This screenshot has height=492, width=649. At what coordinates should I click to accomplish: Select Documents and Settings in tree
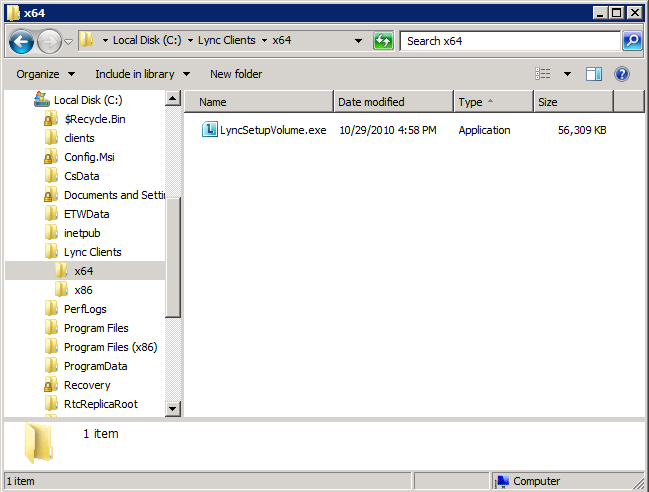point(115,195)
